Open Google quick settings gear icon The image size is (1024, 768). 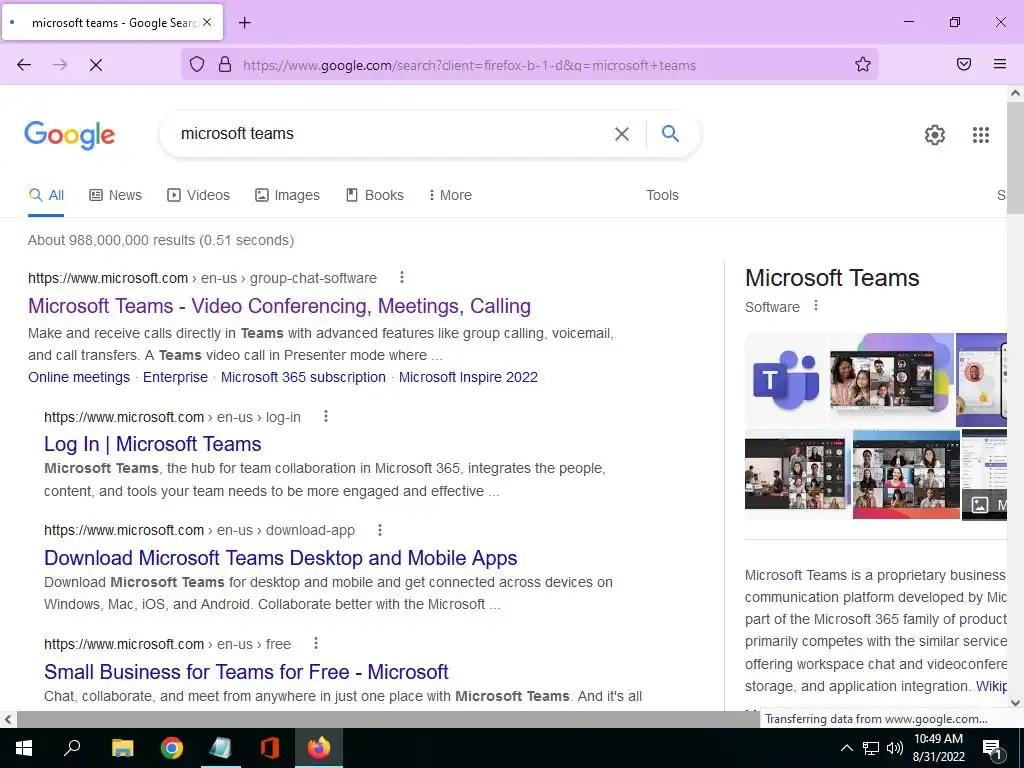(935, 135)
